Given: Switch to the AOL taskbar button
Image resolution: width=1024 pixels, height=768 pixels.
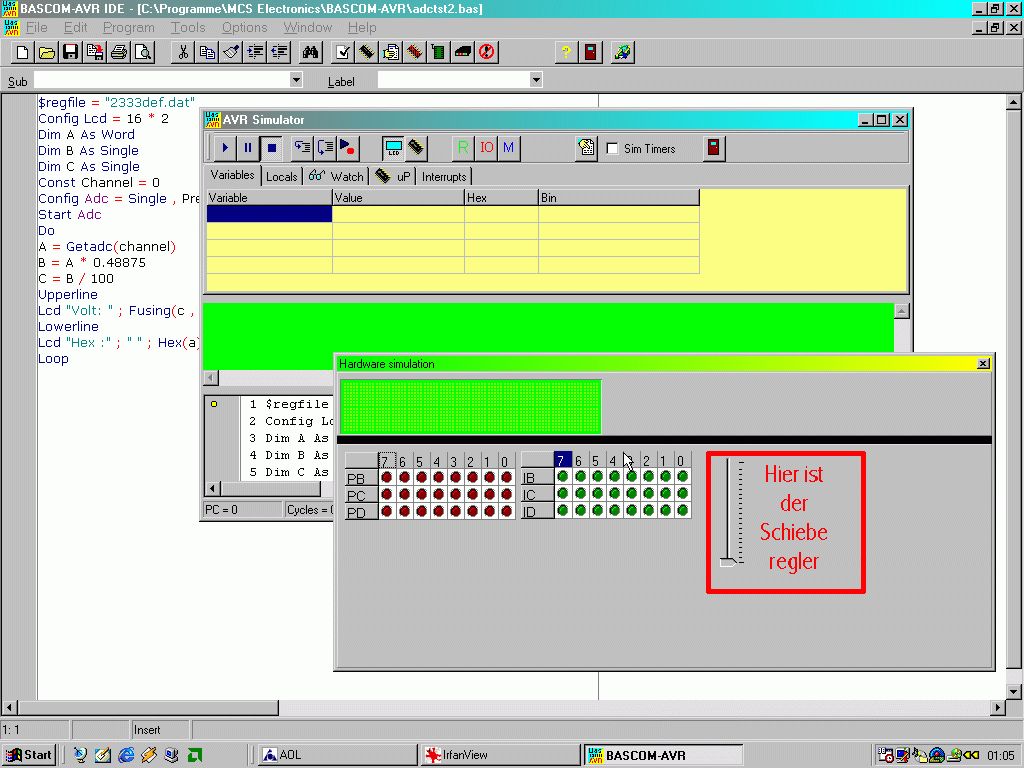Looking at the screenshot, I should click(338, 755).
